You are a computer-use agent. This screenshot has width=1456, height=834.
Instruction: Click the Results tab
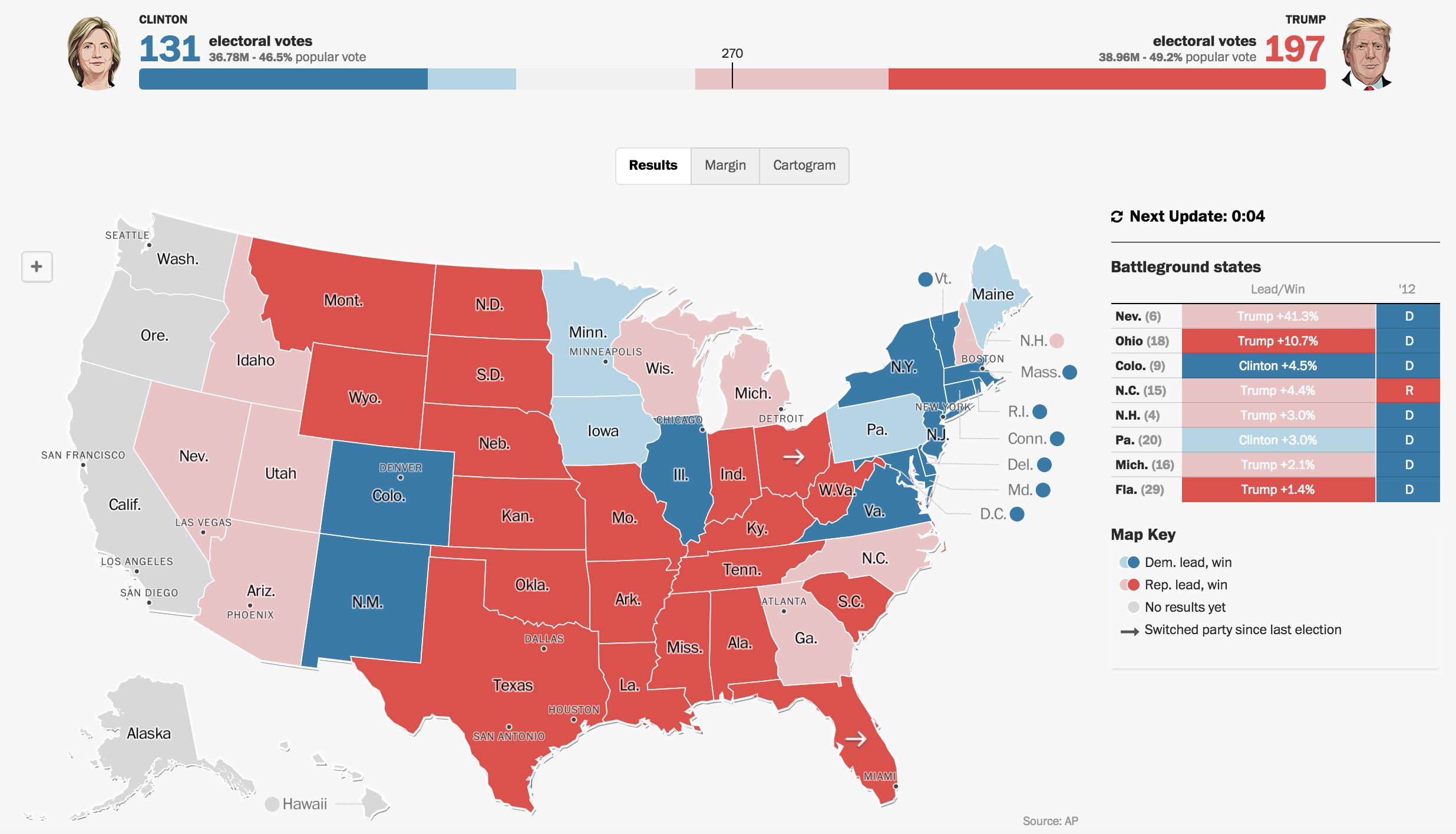point(651,164)
